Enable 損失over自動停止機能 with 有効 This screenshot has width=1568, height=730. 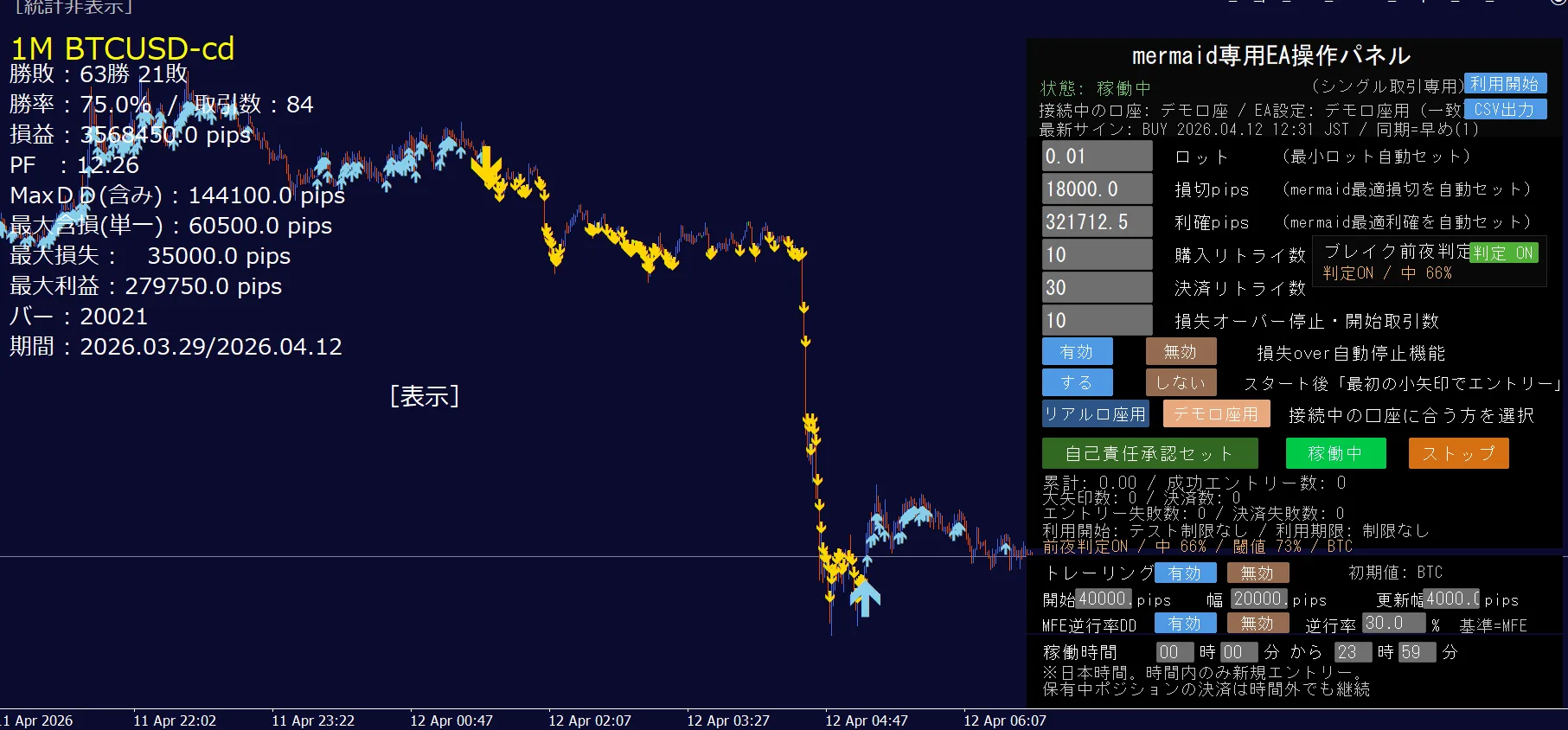[1077, 352]
